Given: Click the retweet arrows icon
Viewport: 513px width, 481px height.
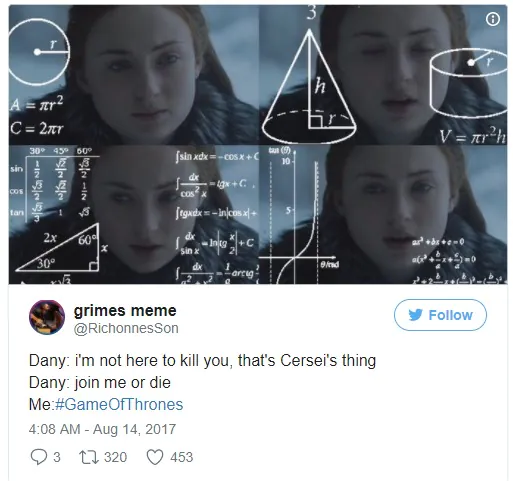Looking at the screenshot, I should point(89,457).
